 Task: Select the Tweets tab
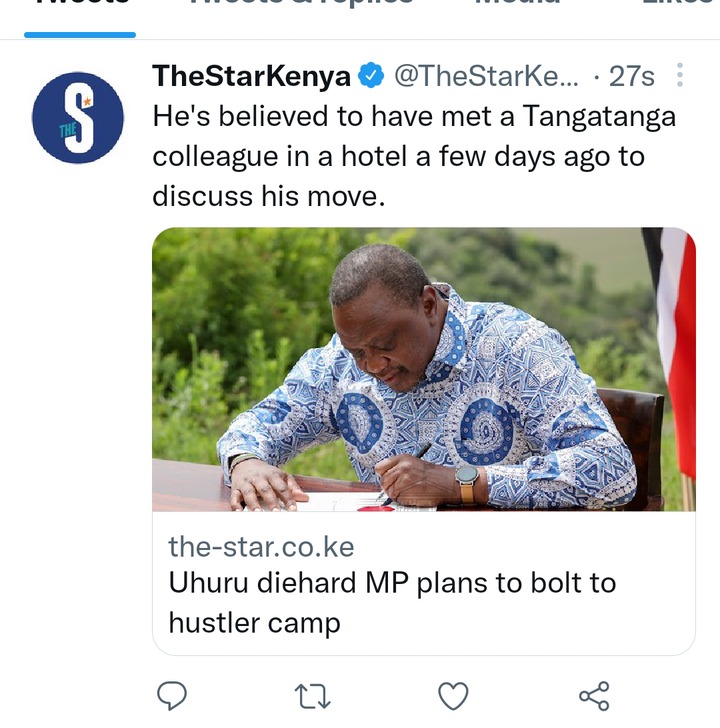[80, 4]
